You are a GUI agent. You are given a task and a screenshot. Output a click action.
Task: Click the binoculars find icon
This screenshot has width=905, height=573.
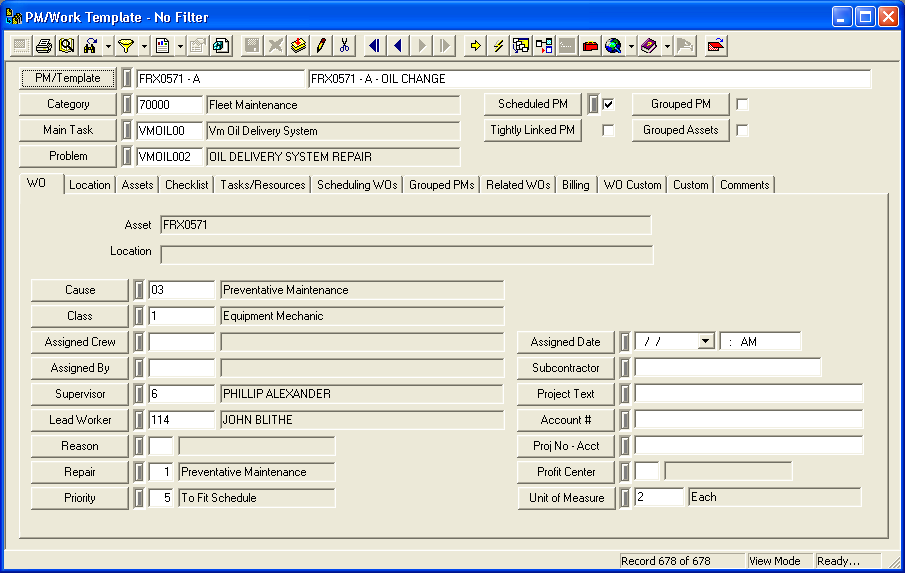click(x=91, y=46)
